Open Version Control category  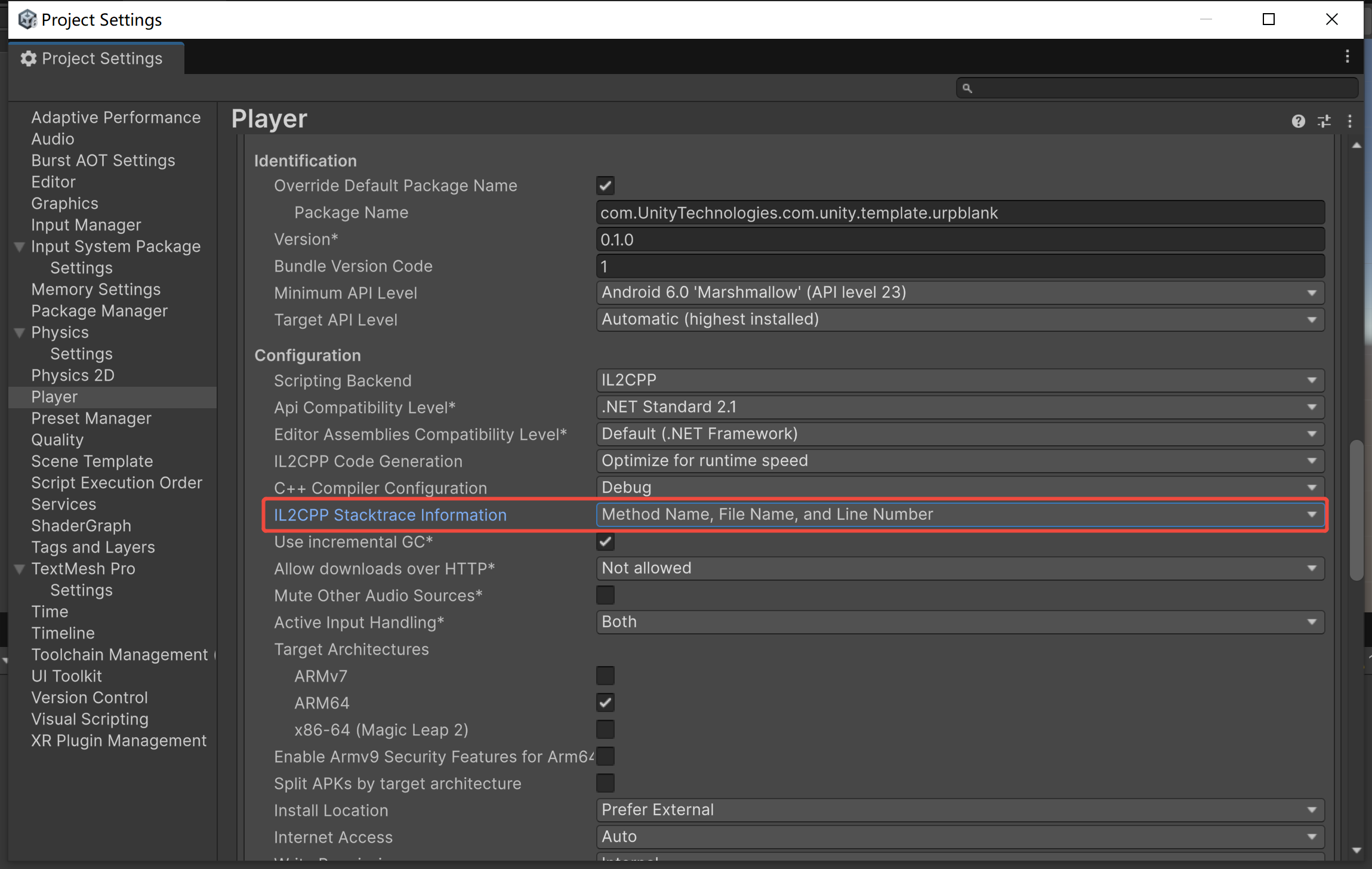(90, 698)
